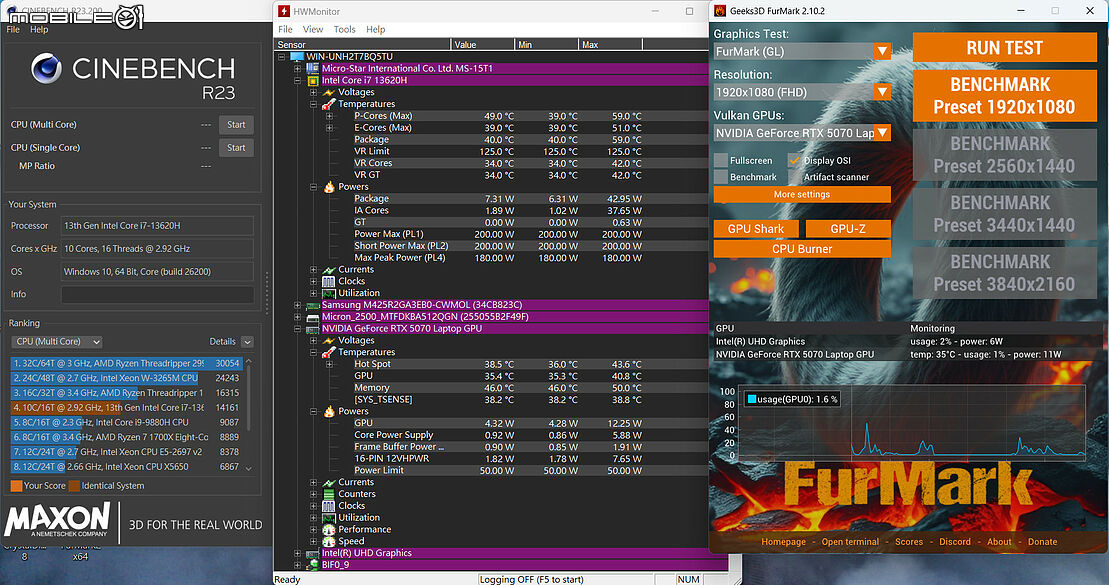
Task: Start the CPU (Single Core) test
Action: pyautogui.click(x=236, y=148)
